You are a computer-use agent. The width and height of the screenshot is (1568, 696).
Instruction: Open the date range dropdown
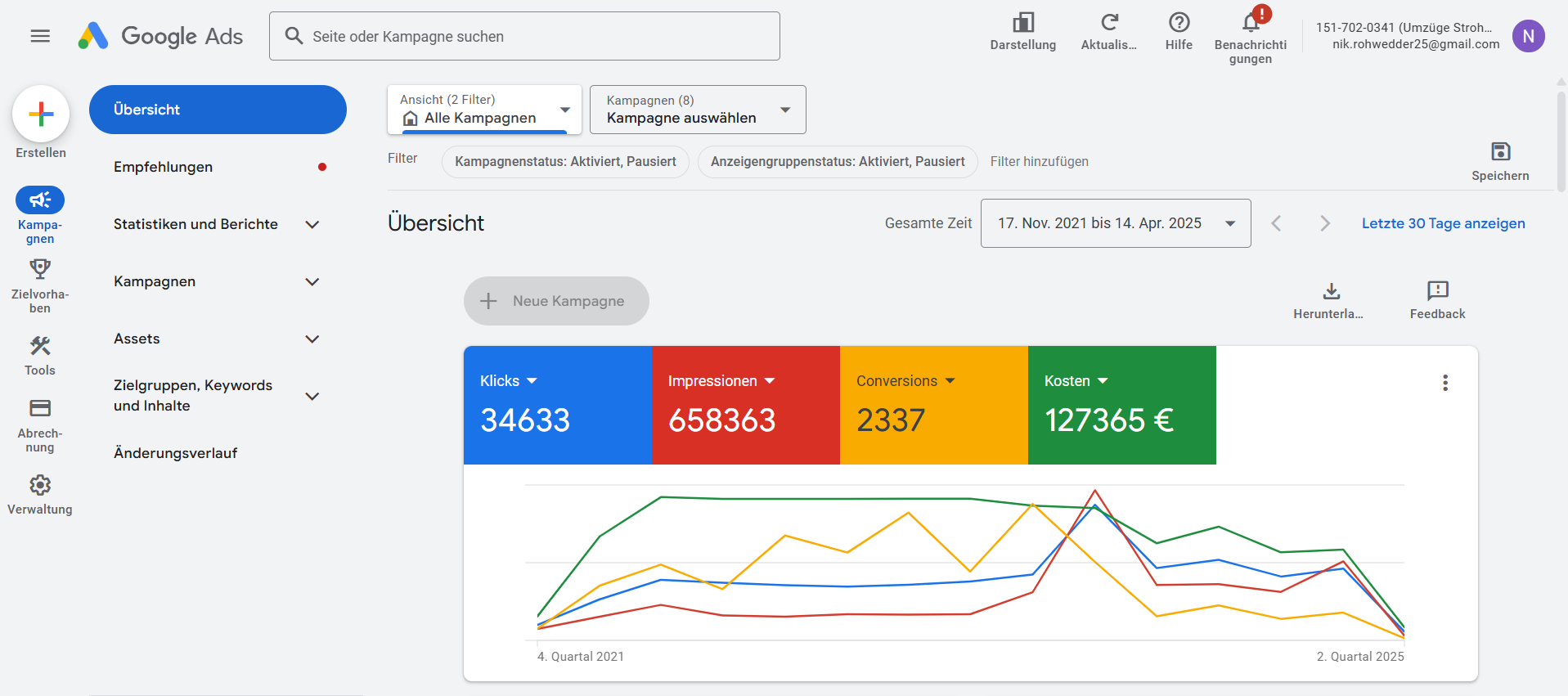point(1115,223)
